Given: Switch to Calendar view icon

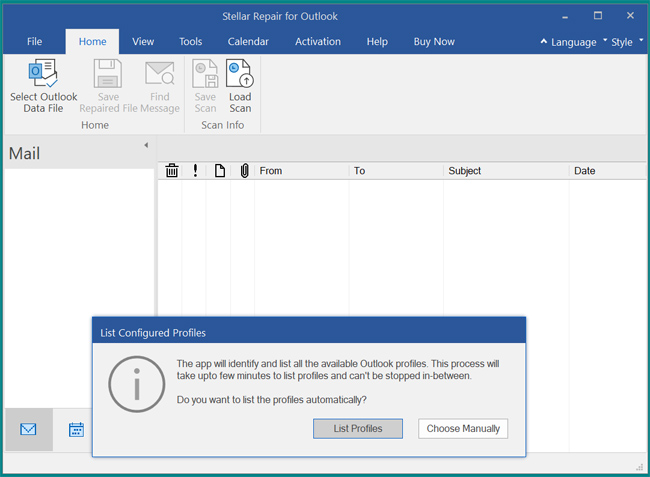Looking at the screenshot, I should tap(76, 429).
